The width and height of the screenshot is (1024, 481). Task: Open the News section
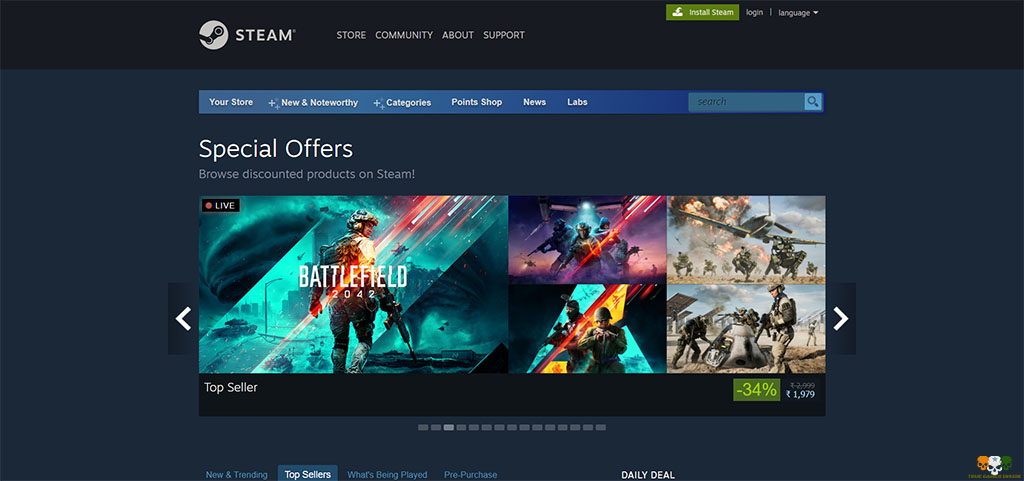pyautogui.click(x=534, y=102)
